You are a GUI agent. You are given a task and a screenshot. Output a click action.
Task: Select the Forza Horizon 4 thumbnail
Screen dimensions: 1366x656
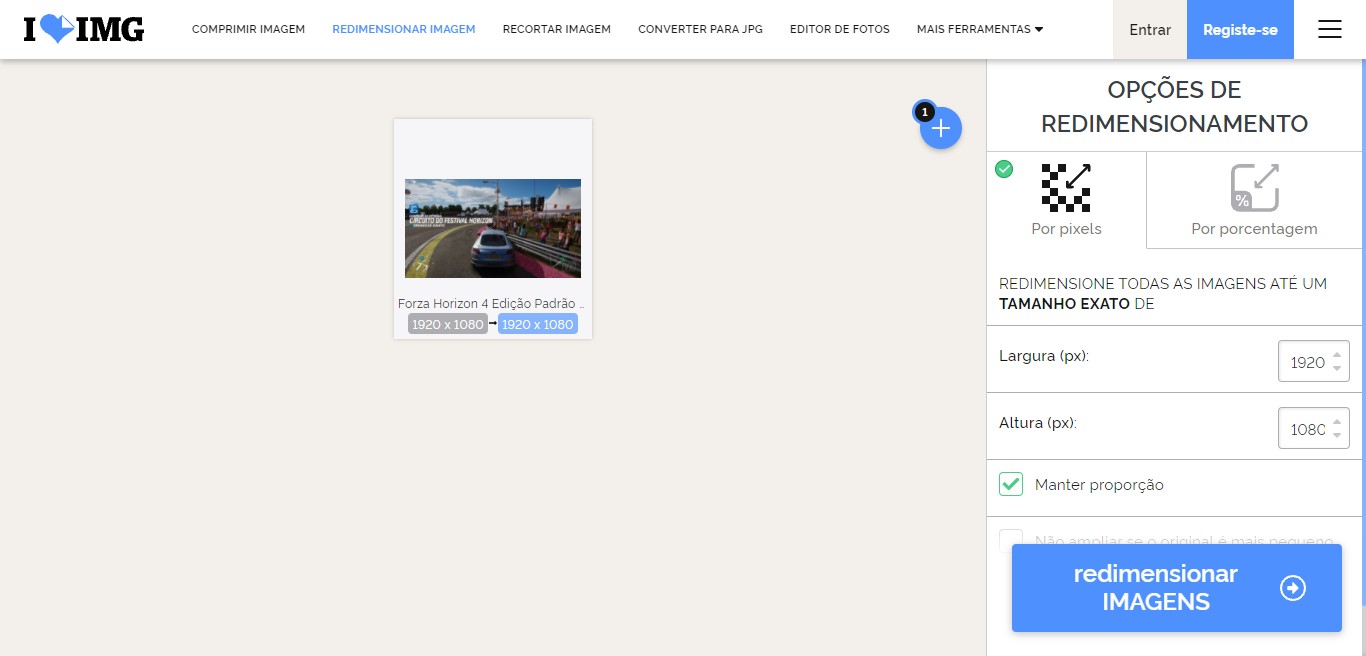(493, 228)
